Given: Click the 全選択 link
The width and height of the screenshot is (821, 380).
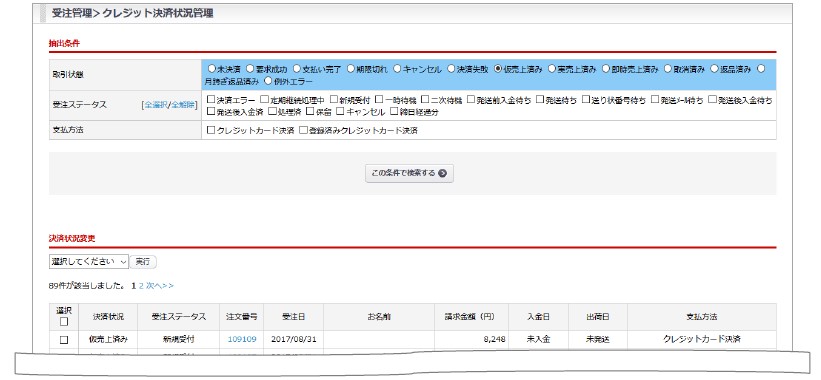Looking at the screenshot, I should point(157,105).
